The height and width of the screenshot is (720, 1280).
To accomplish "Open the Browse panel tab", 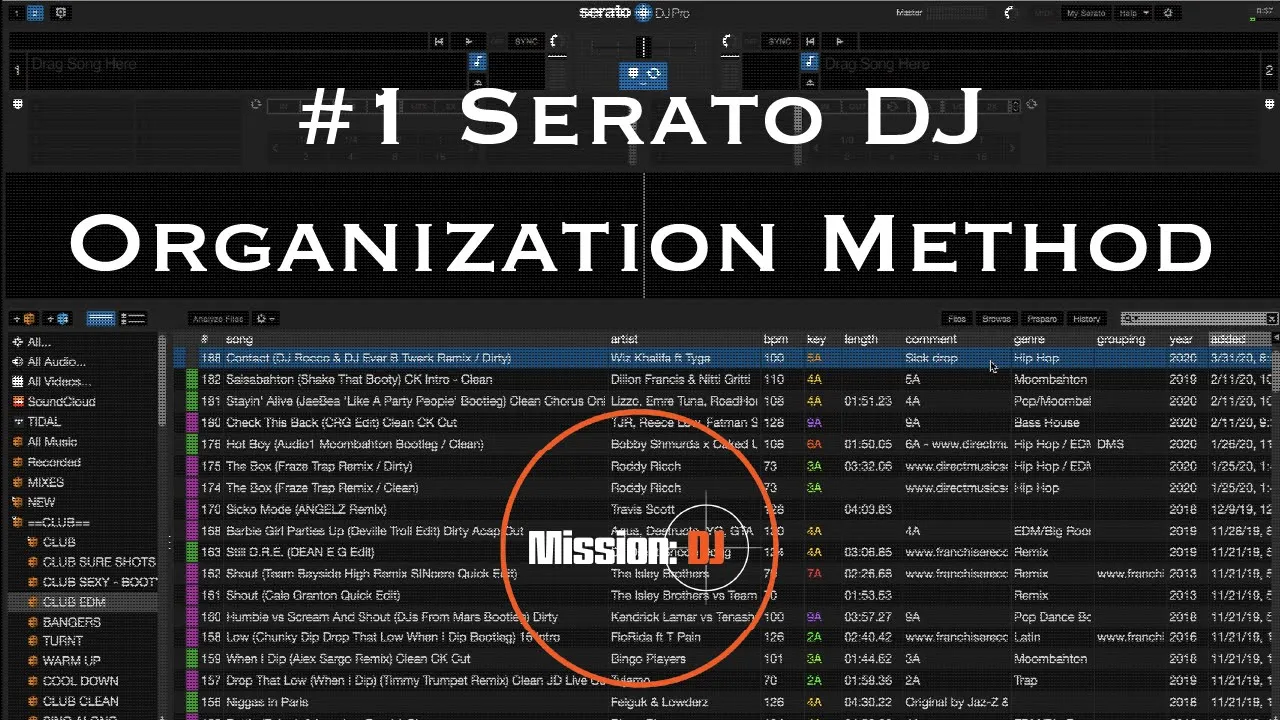I will (996, 319).
